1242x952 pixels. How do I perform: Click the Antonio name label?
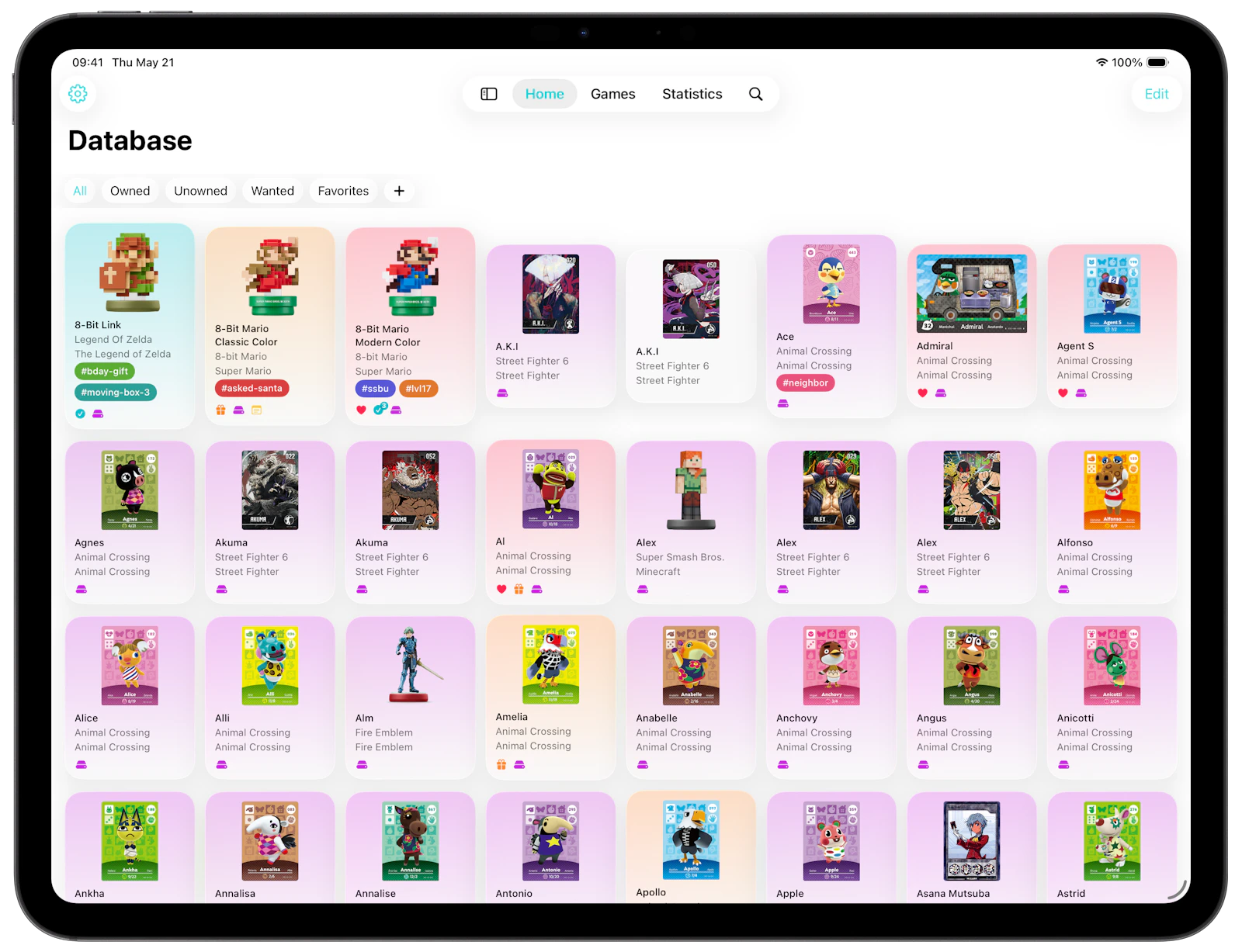click(x=514, y=894)
